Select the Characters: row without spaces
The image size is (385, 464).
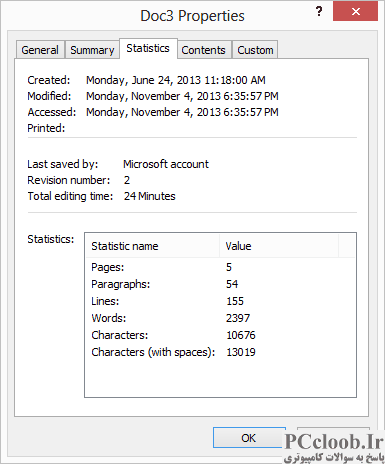click(x=221, y=335)
